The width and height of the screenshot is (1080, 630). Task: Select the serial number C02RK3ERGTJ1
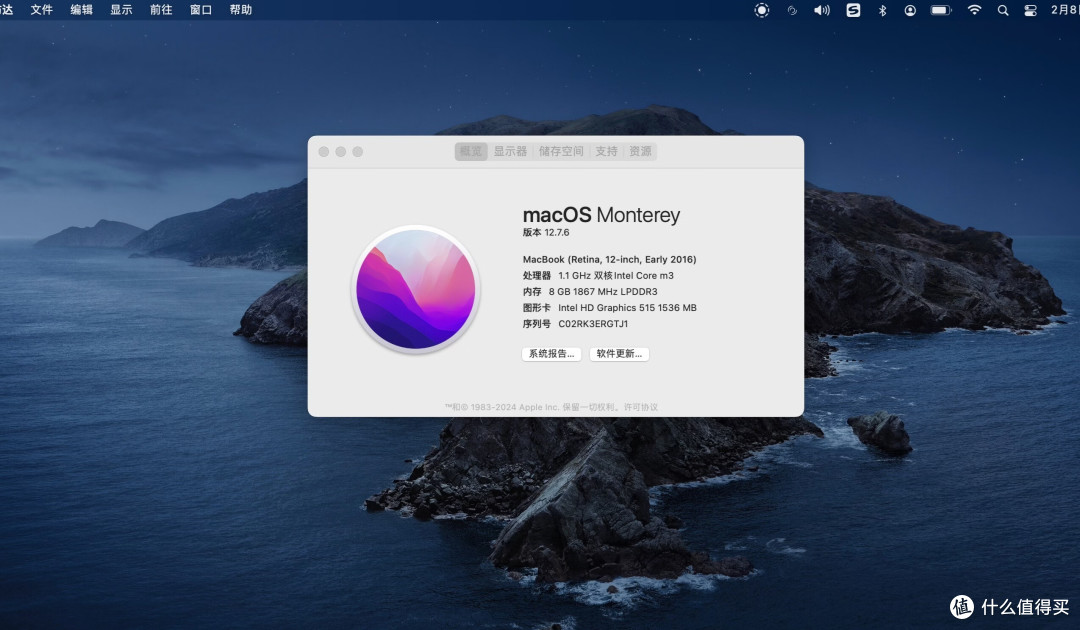pyautogui.click(x=593, y=324)
